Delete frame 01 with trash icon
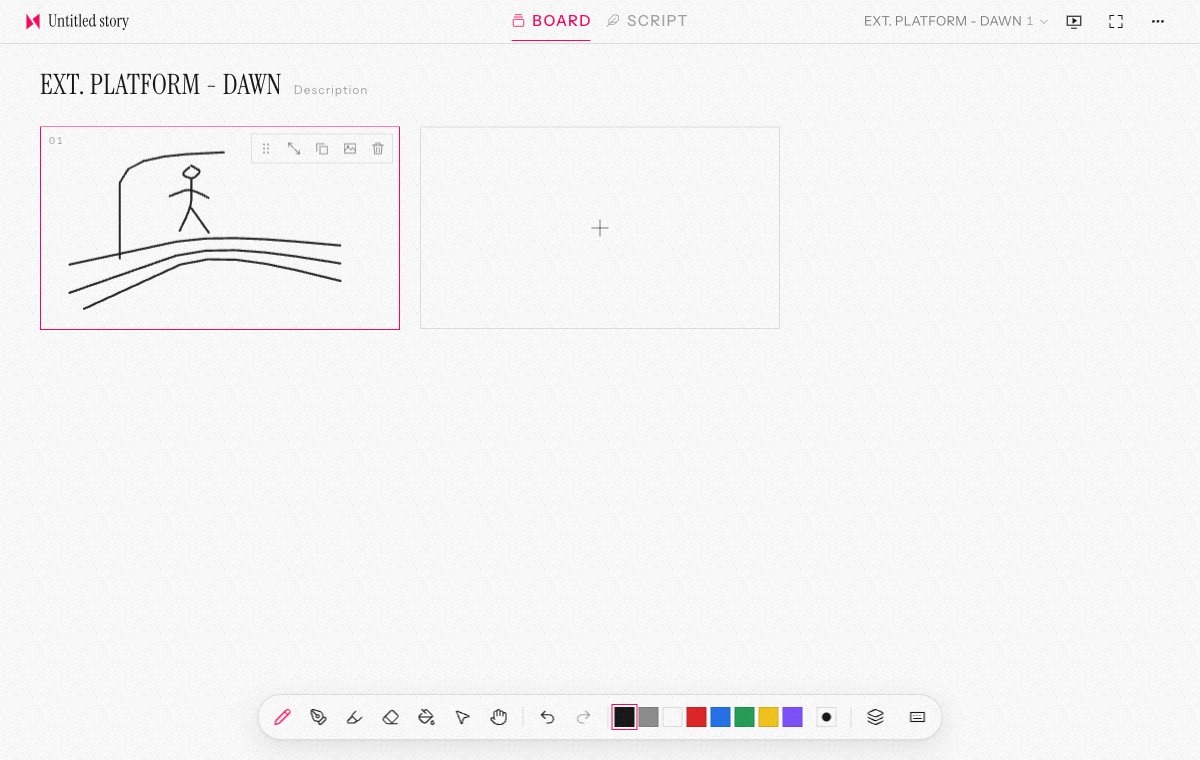The image size is (1200, 760). tap(378, 148)
